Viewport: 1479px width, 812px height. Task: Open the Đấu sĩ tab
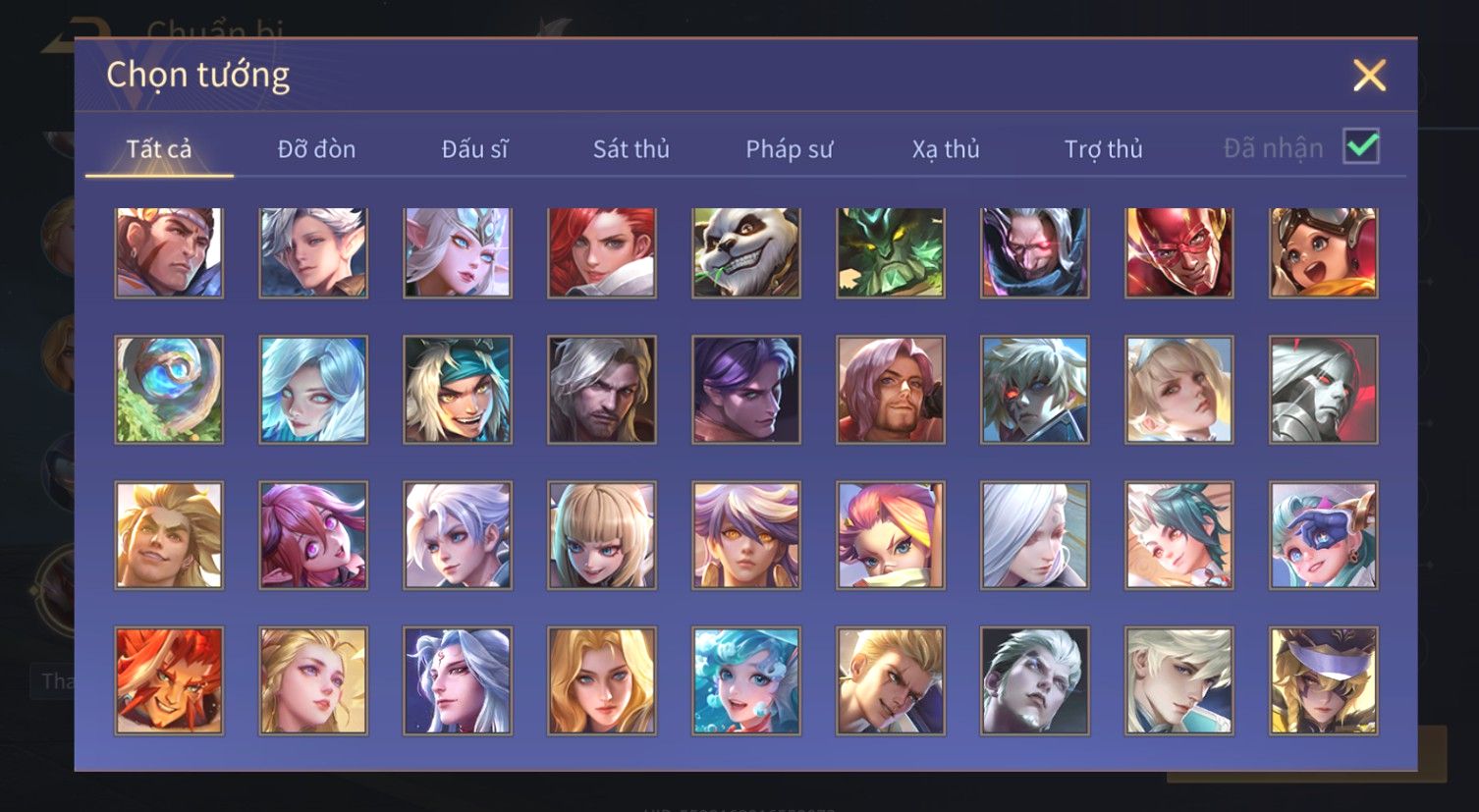point(474,149)
